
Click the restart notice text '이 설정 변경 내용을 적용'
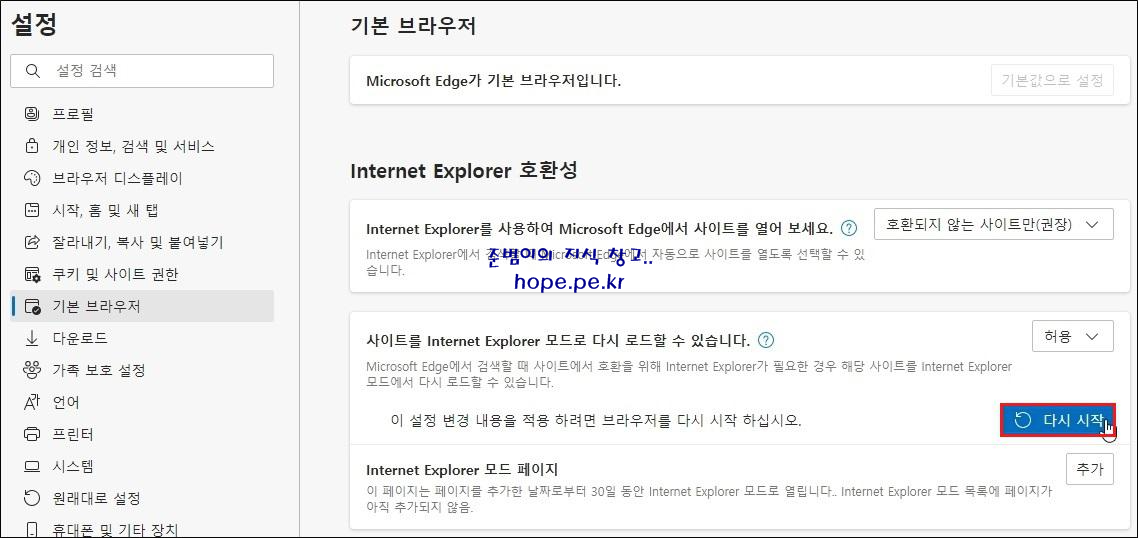[596, 420]
